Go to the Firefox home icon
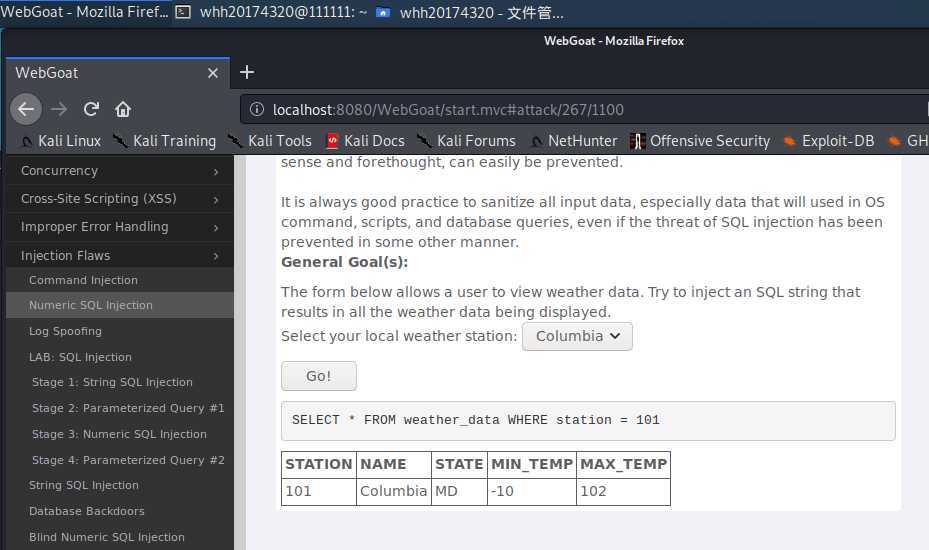Screen dimensions: 929x550 pyautogui.click(x=123, y=109)
